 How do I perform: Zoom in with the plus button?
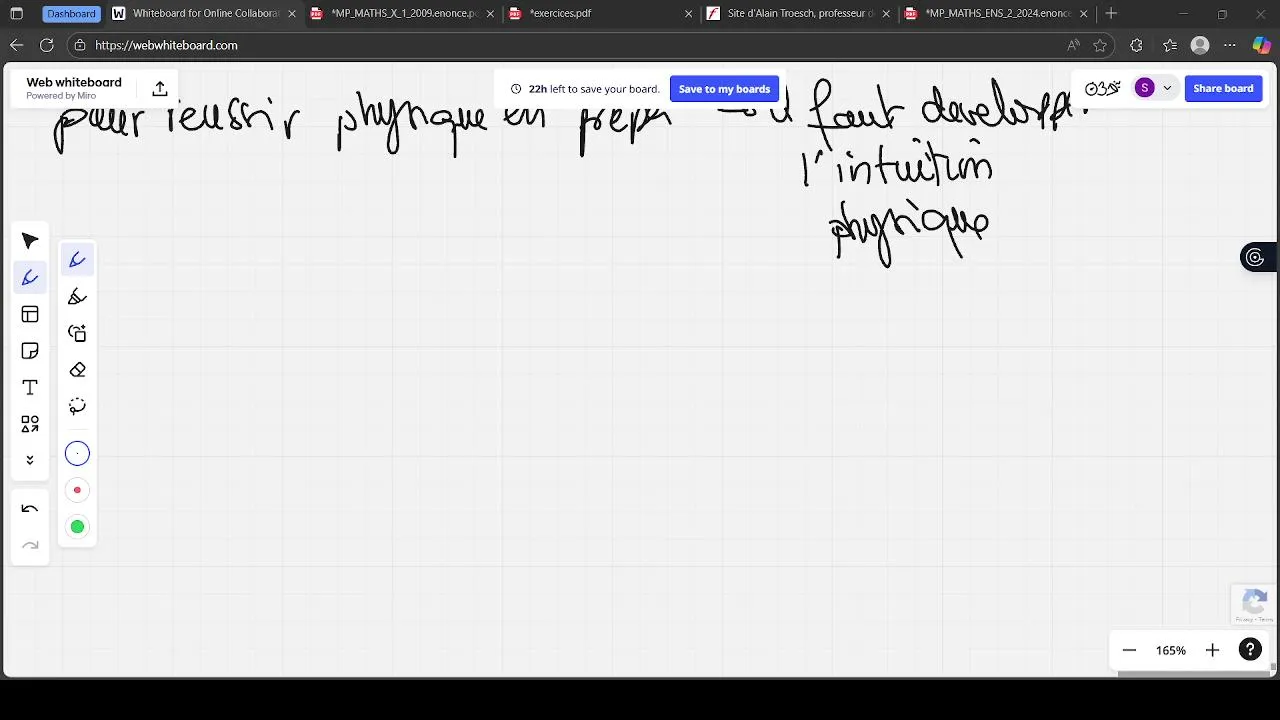[1212, 650]
